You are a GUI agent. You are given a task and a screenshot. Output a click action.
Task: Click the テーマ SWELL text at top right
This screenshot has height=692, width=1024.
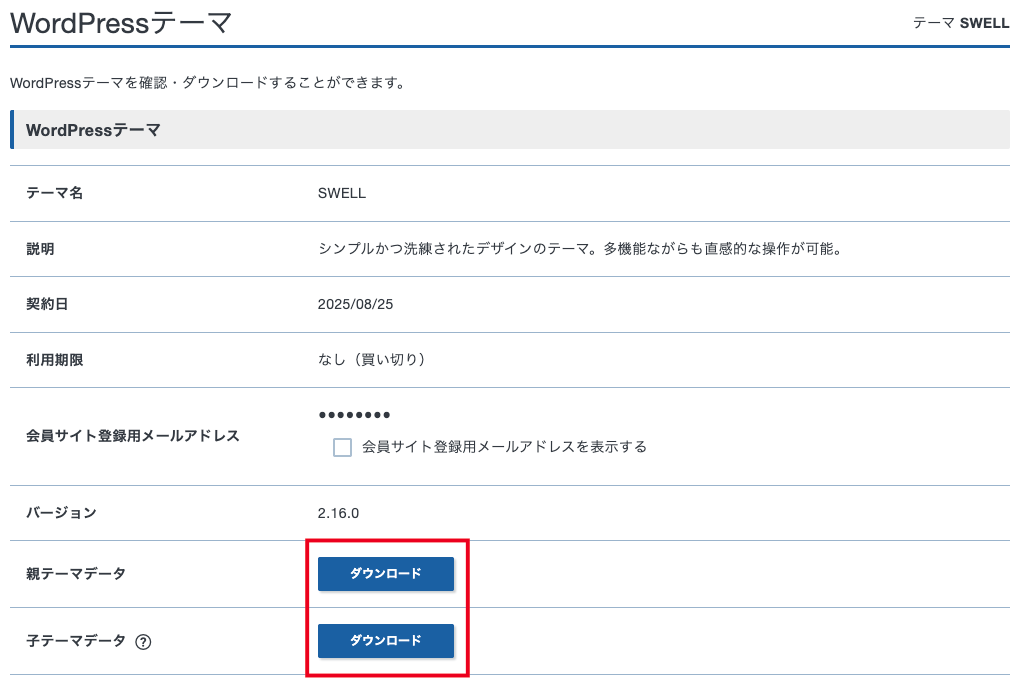[x=960, y=23]
